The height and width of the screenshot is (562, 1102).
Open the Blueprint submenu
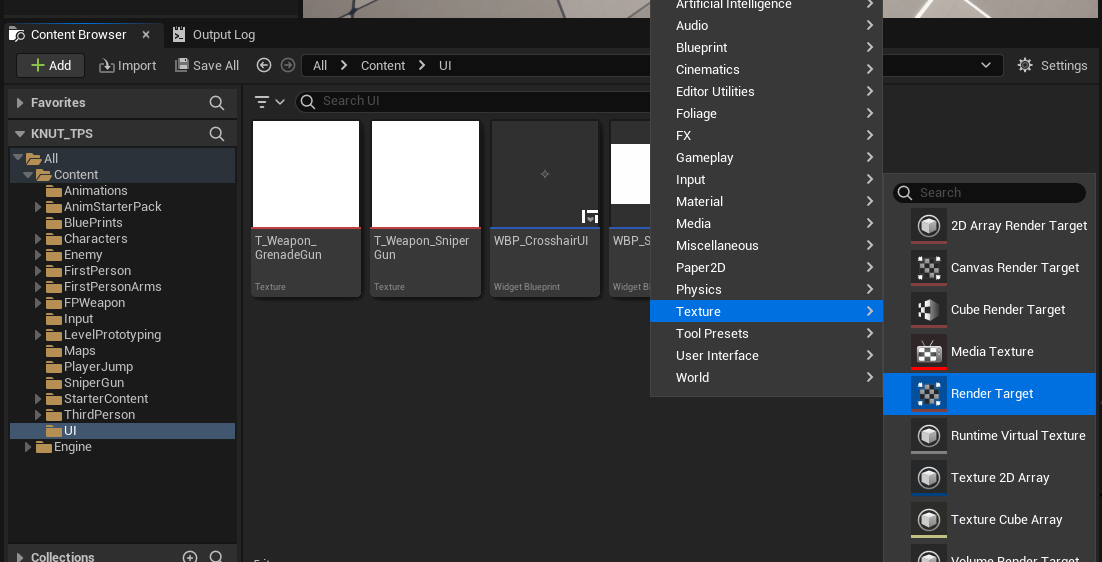[x=766, y=48]
